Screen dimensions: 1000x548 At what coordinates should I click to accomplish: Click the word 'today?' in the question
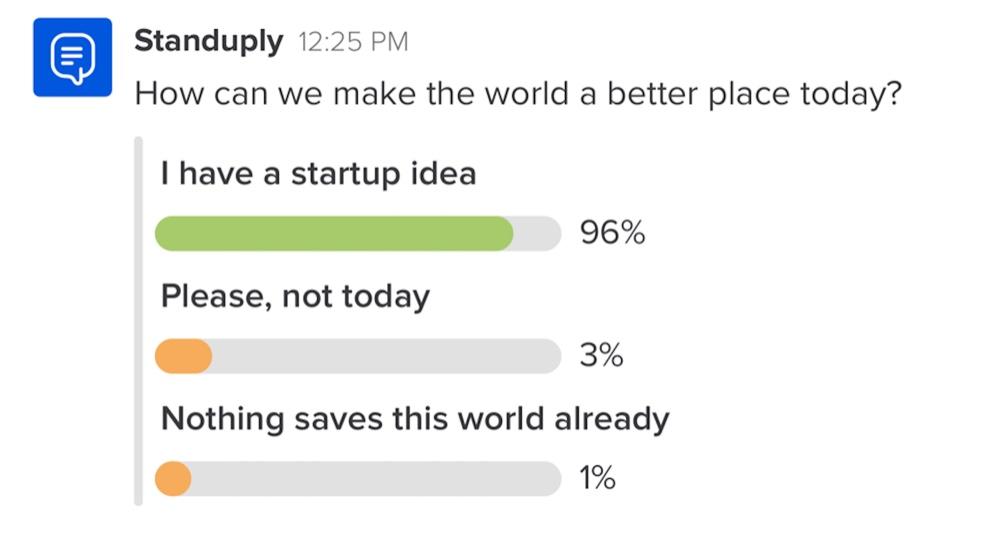point(851,94)
